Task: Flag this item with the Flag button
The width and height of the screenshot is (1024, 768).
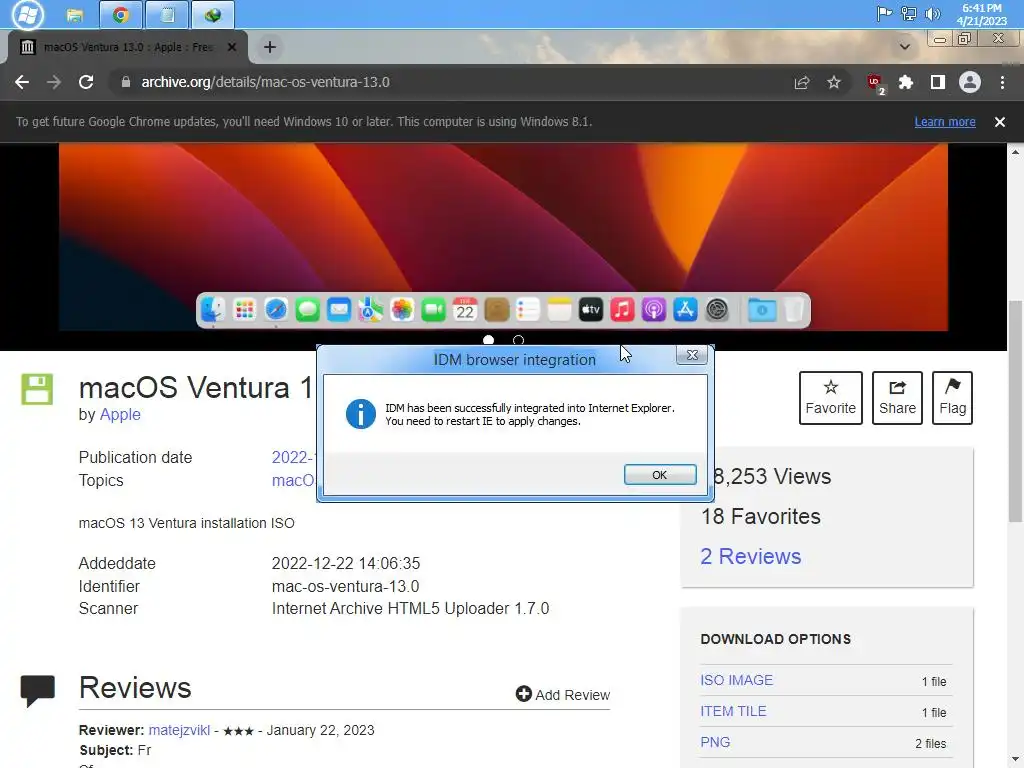Action: (952, 398)
